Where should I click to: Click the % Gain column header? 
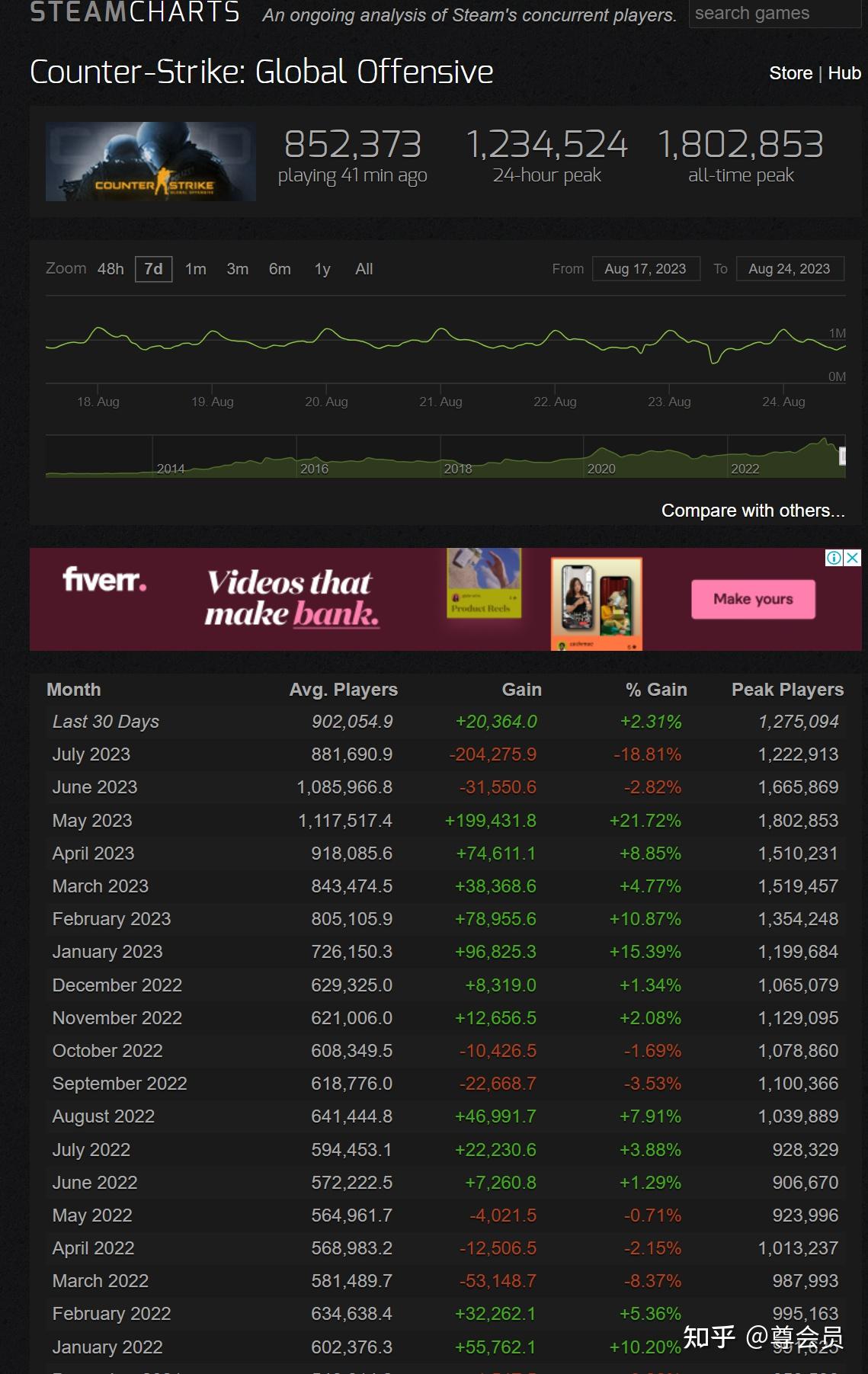click(x=657, y=690)
